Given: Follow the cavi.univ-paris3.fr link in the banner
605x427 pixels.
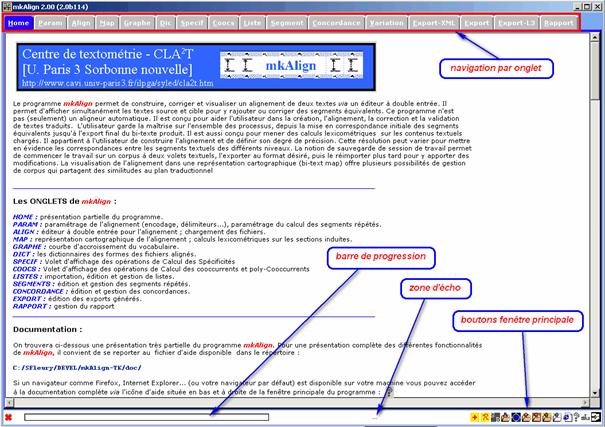Looking at the screenshot, I should (x=118, y=83).
